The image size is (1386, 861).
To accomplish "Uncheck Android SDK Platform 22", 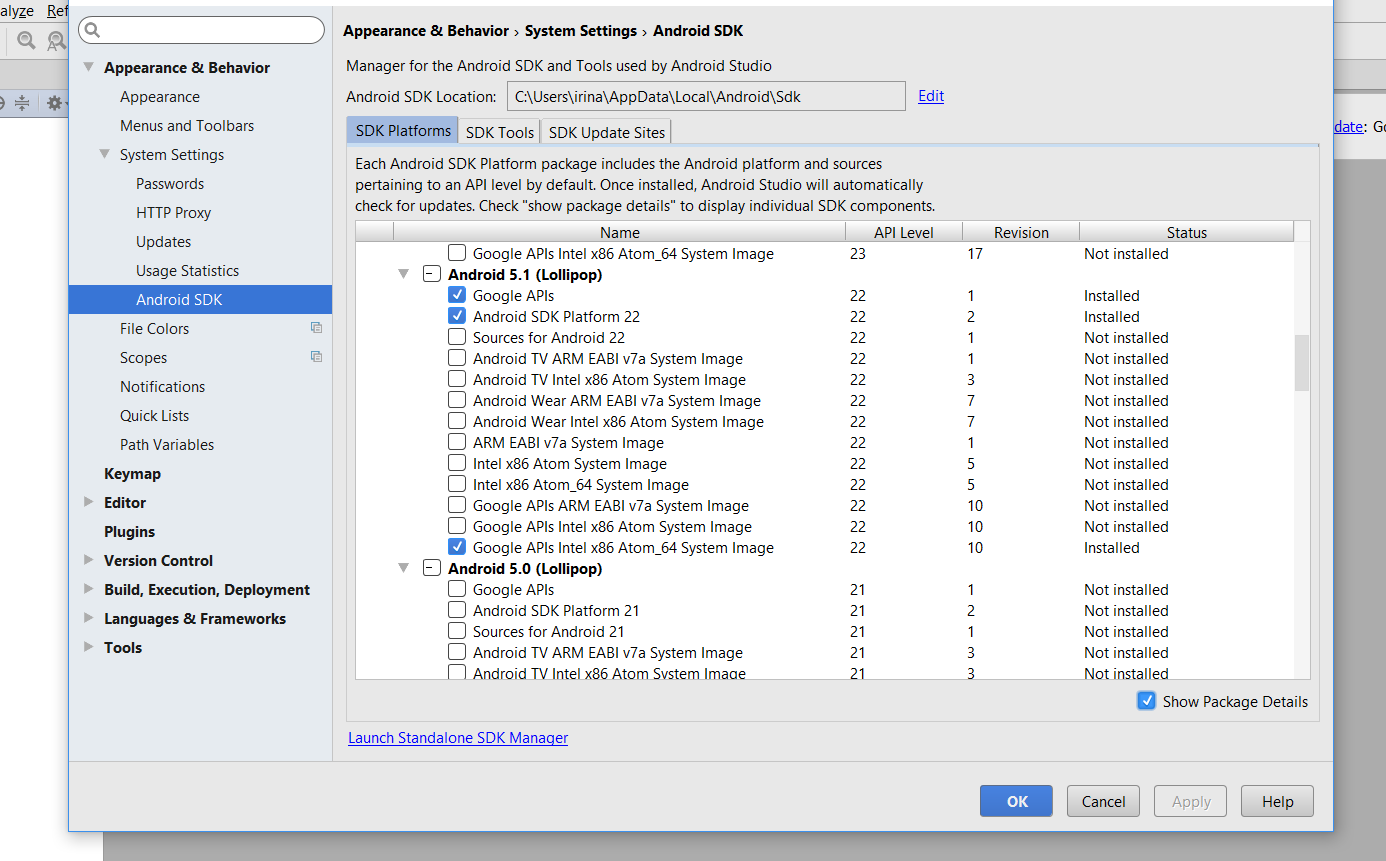I will pos(457,316).
